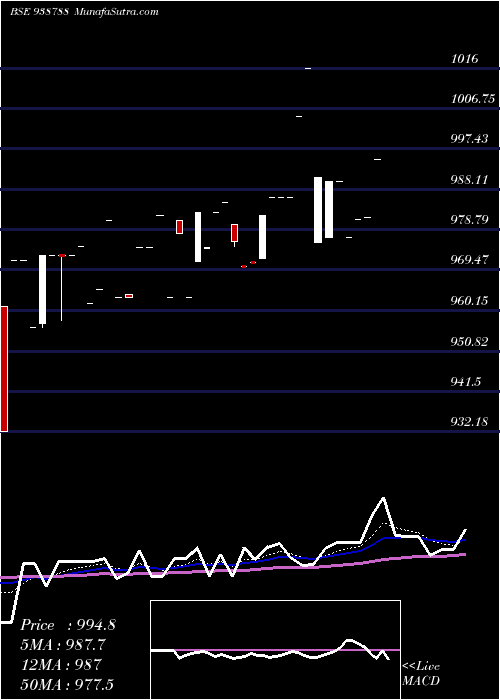Click the 950.82 price level label
This screenshot has width=500, height=700.
click(x=469, y=342)
